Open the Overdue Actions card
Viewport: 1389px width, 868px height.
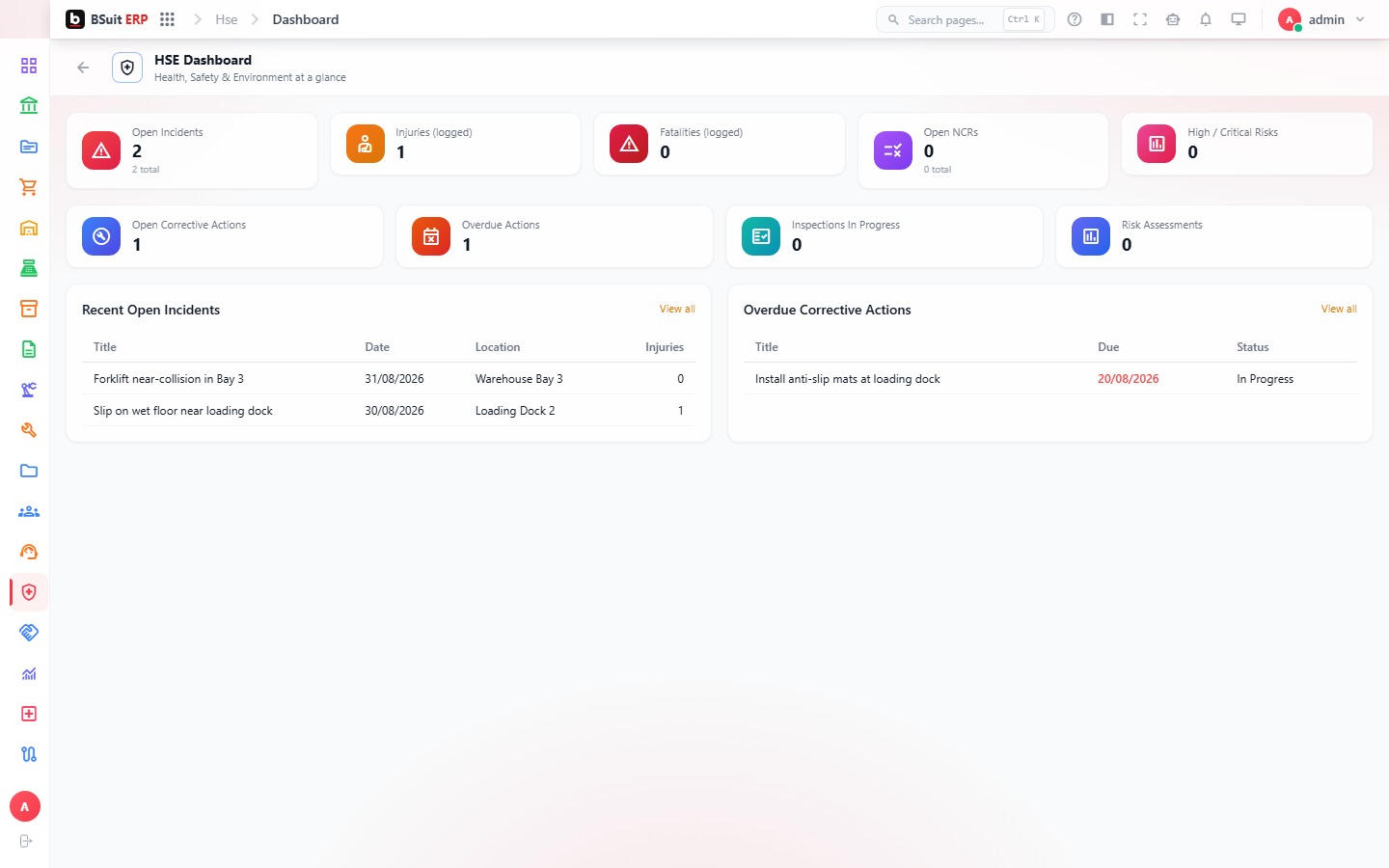(x=555, y=236)
